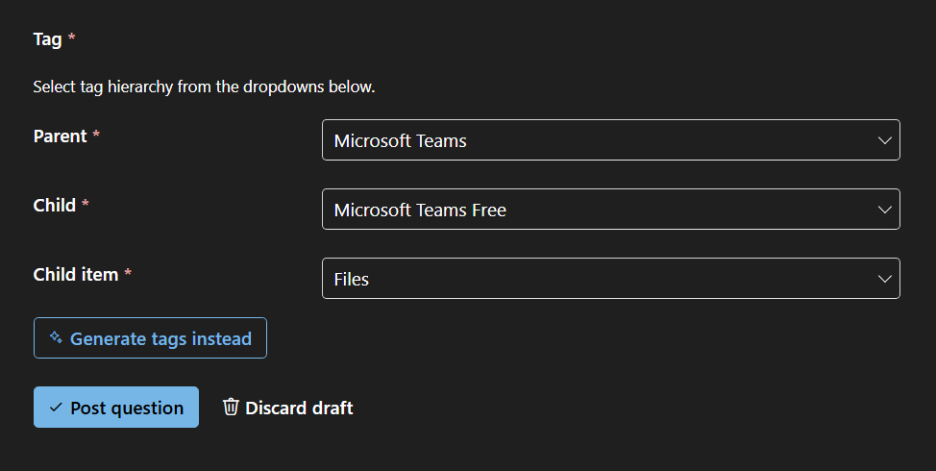This screenshot has height=471, width=936.
Task: Click the Post question button
Action: click(116, 408)
